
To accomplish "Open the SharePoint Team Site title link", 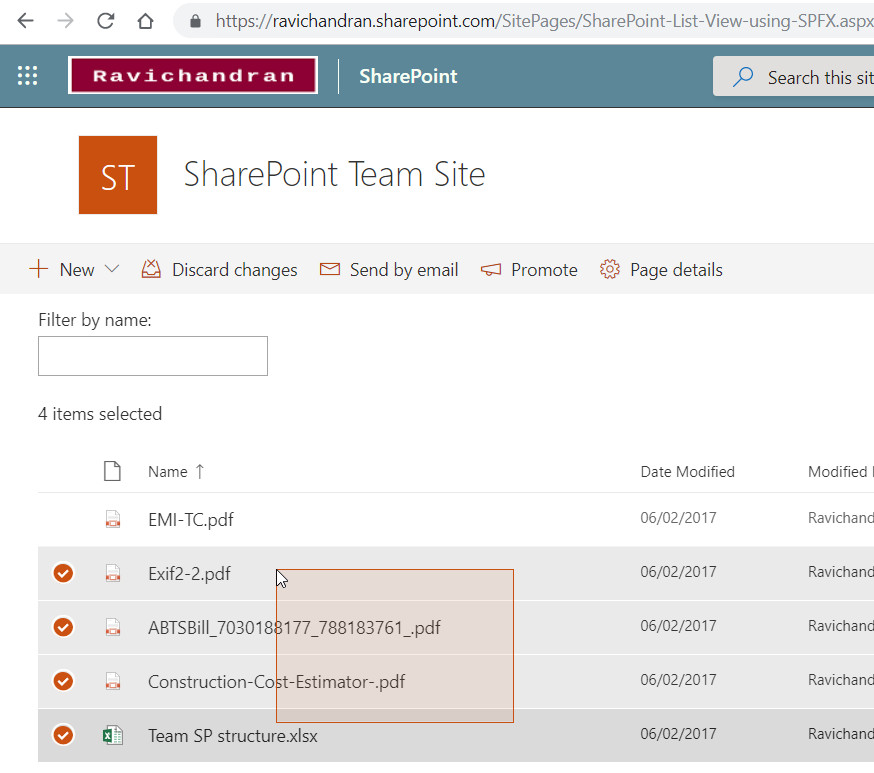I will point(334,174).
